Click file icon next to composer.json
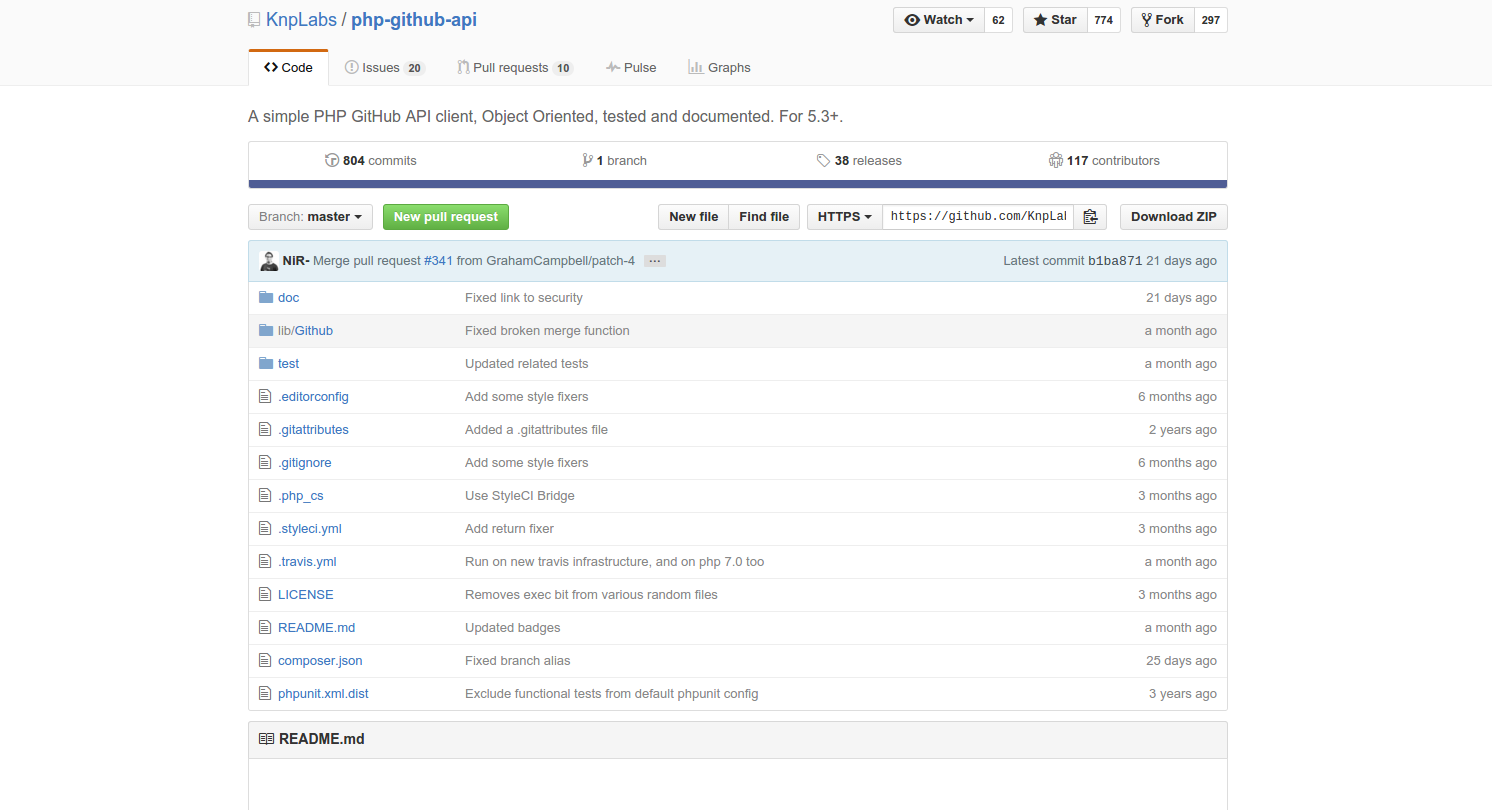Screen dimensions: 1492x810 tap(265, 660)
